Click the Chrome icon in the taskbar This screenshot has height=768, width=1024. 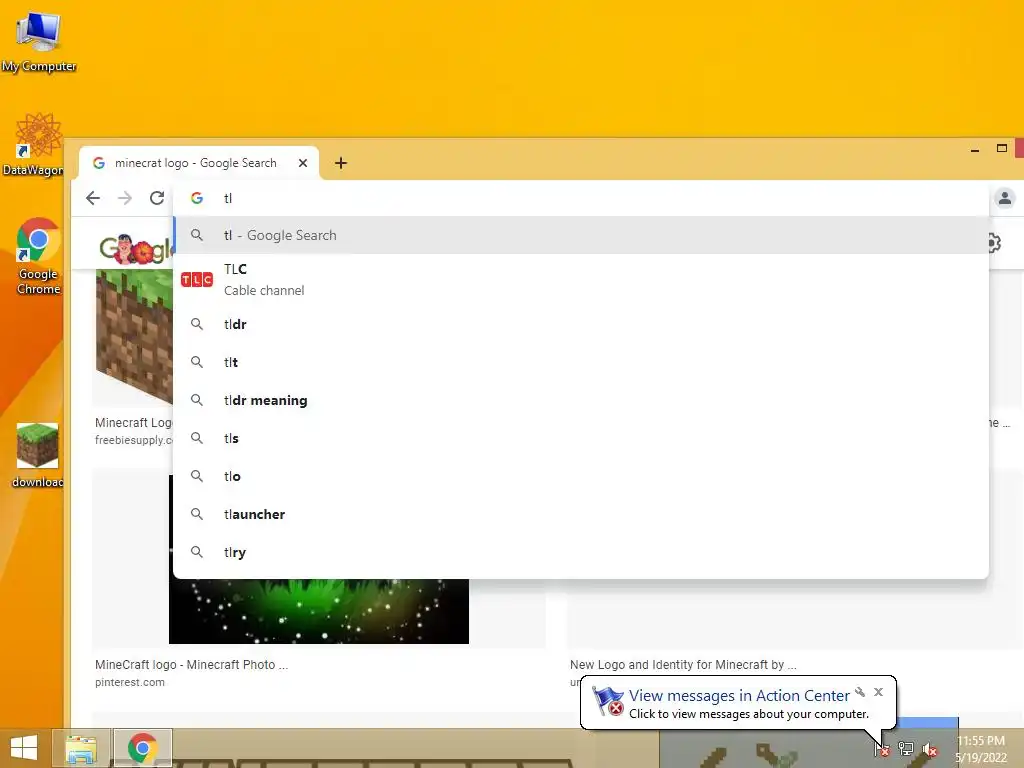[x=142, y=748]
